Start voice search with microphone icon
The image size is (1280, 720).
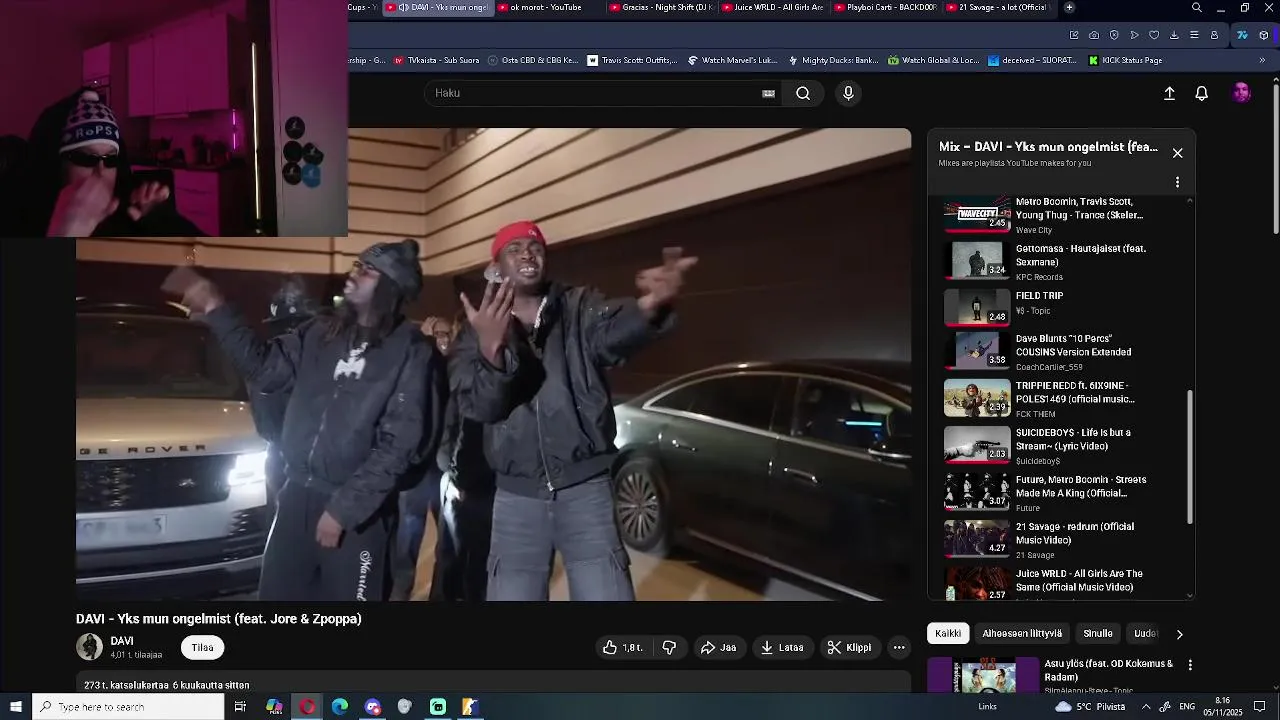pos(848,93)
